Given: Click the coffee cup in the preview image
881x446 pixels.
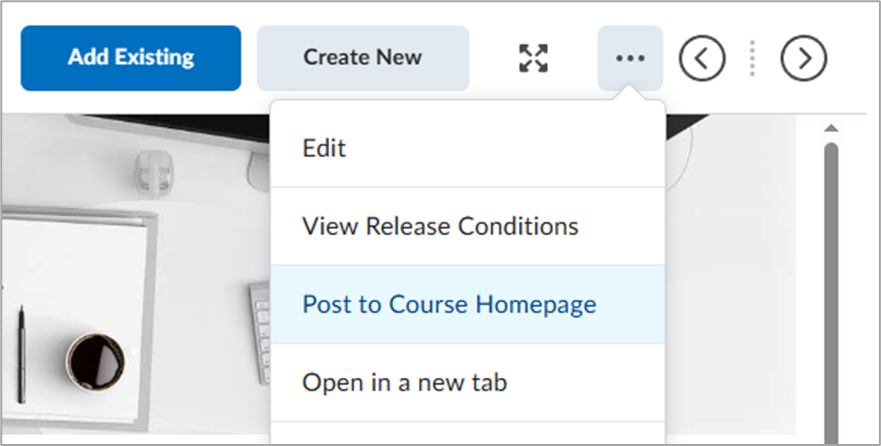Looking at the screenshot, I should tap(96, 362).
